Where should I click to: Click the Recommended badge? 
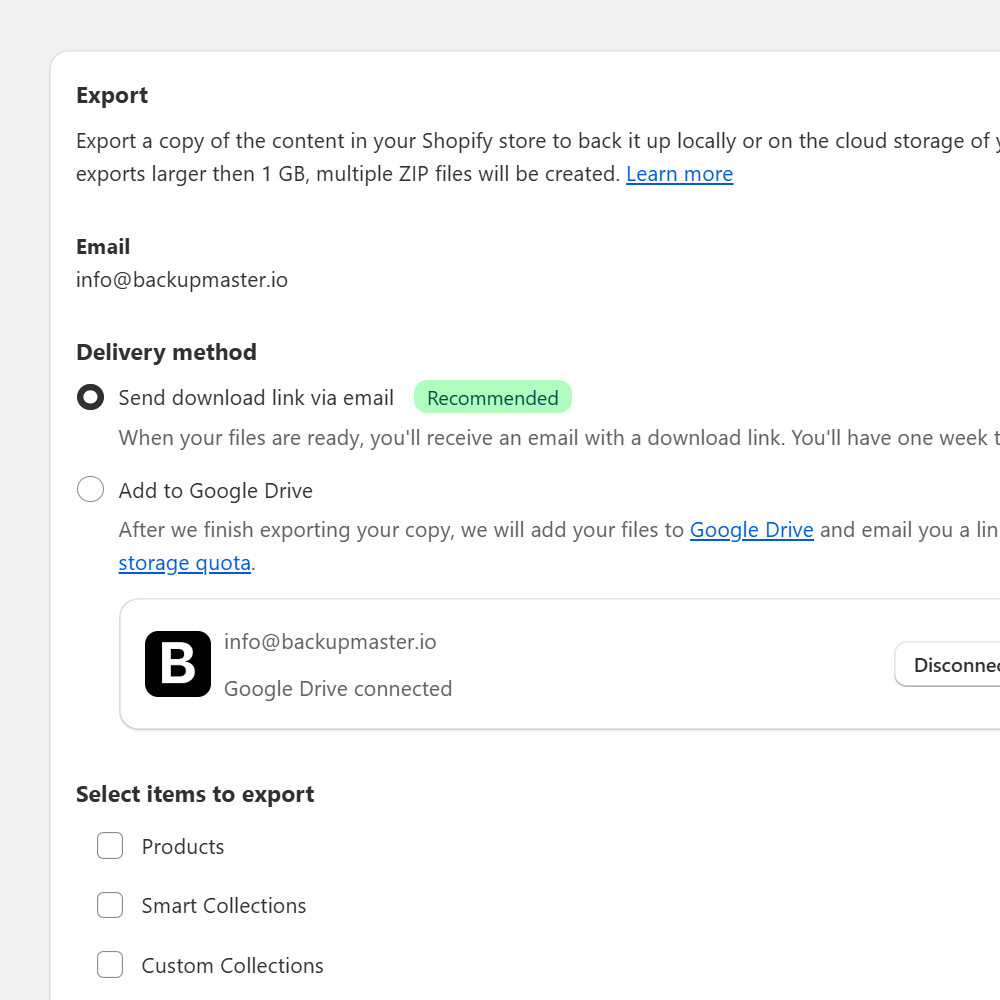coord(492,397)
